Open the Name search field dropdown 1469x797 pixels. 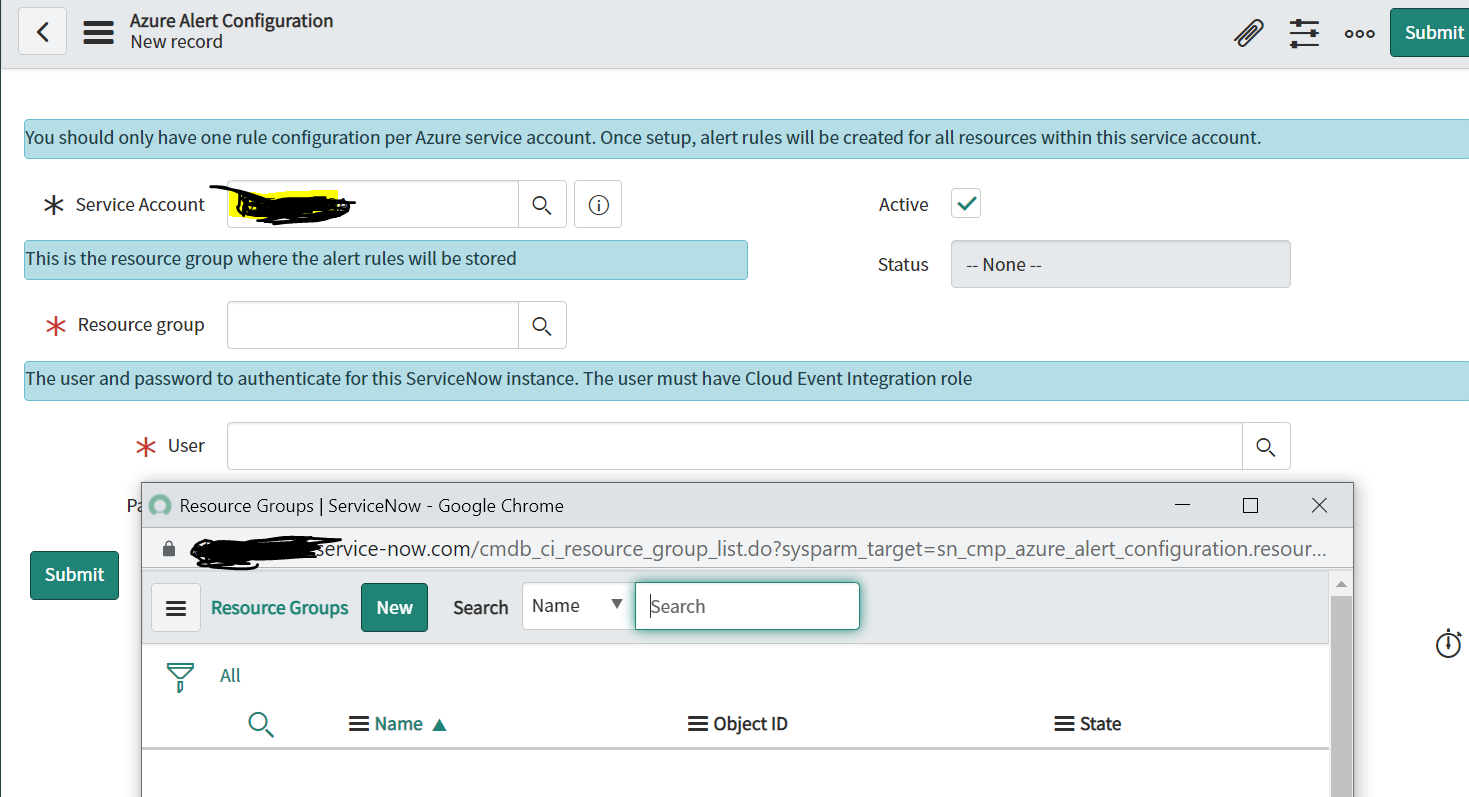[x=577, y=606]
